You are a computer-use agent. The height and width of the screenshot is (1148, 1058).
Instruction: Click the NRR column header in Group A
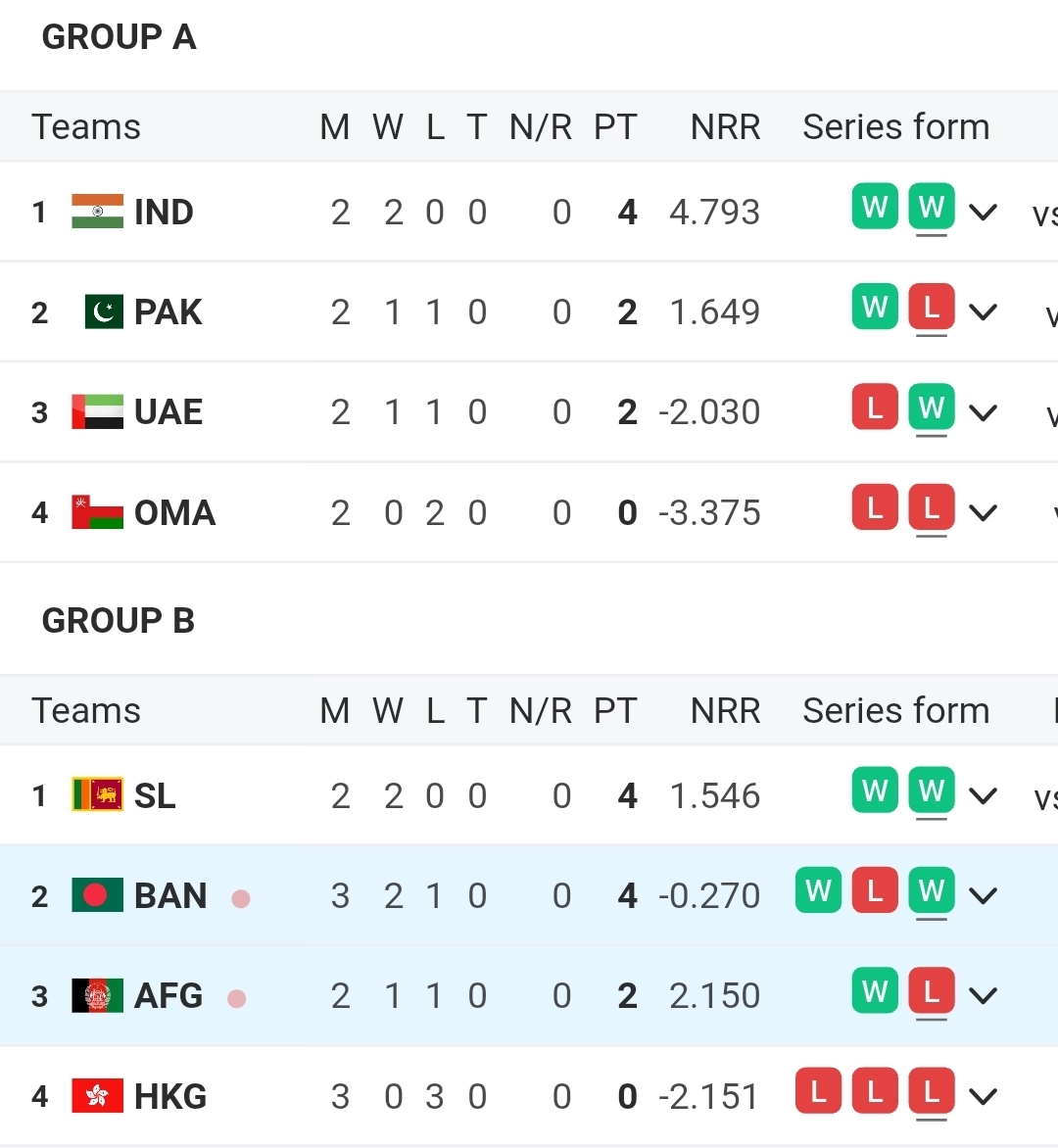click(x=725, y=127)
